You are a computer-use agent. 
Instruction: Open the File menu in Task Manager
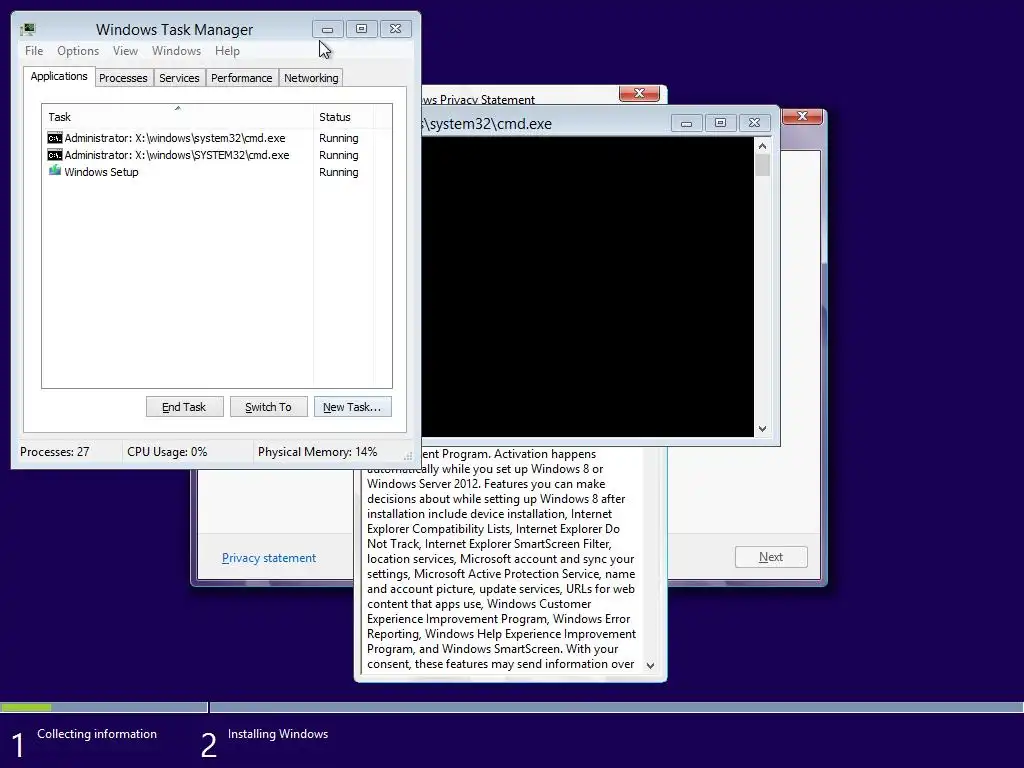coord(34,51)
